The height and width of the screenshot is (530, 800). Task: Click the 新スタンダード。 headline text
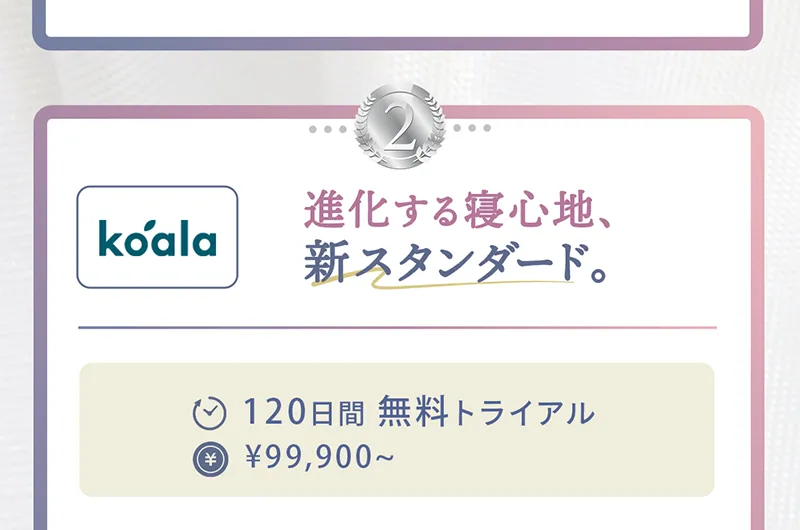[457, 261]
